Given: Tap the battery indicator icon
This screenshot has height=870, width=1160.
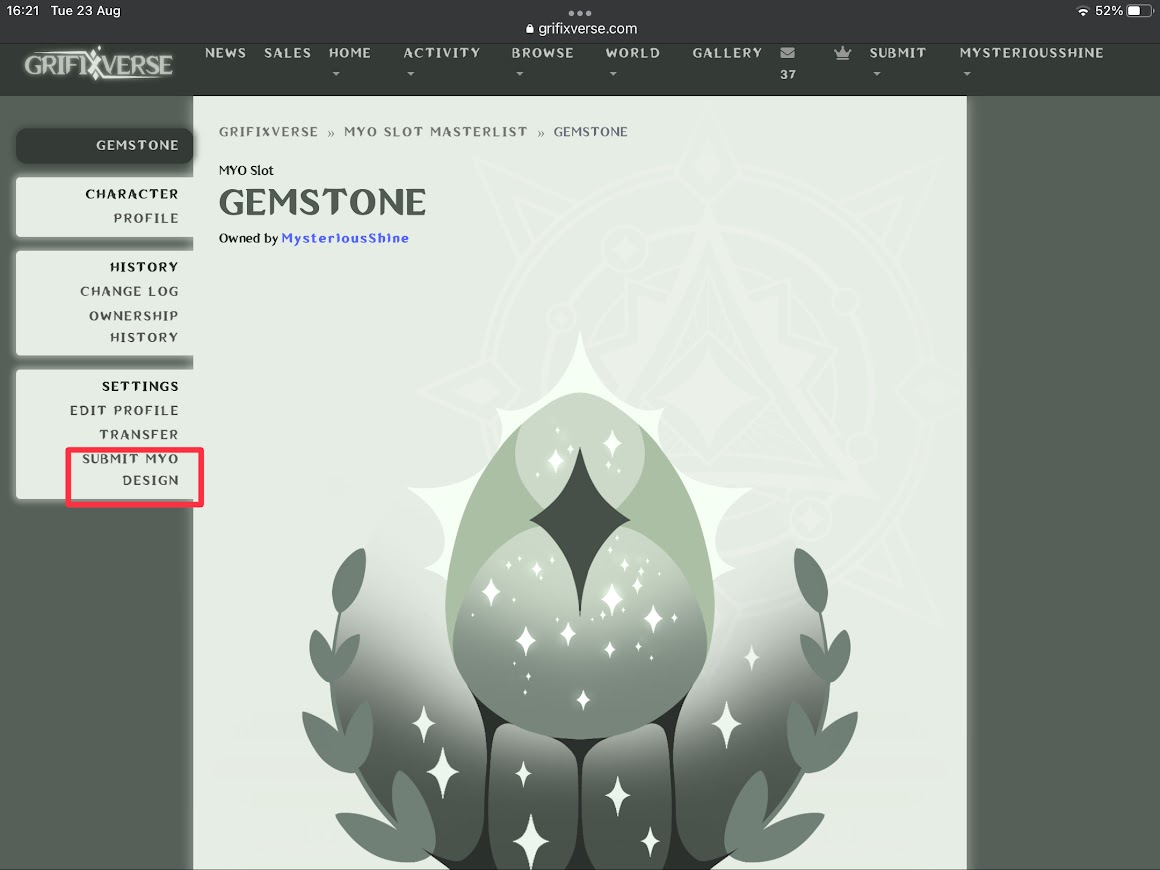Looking at the screenshot, I should (x=1139, y=11).
